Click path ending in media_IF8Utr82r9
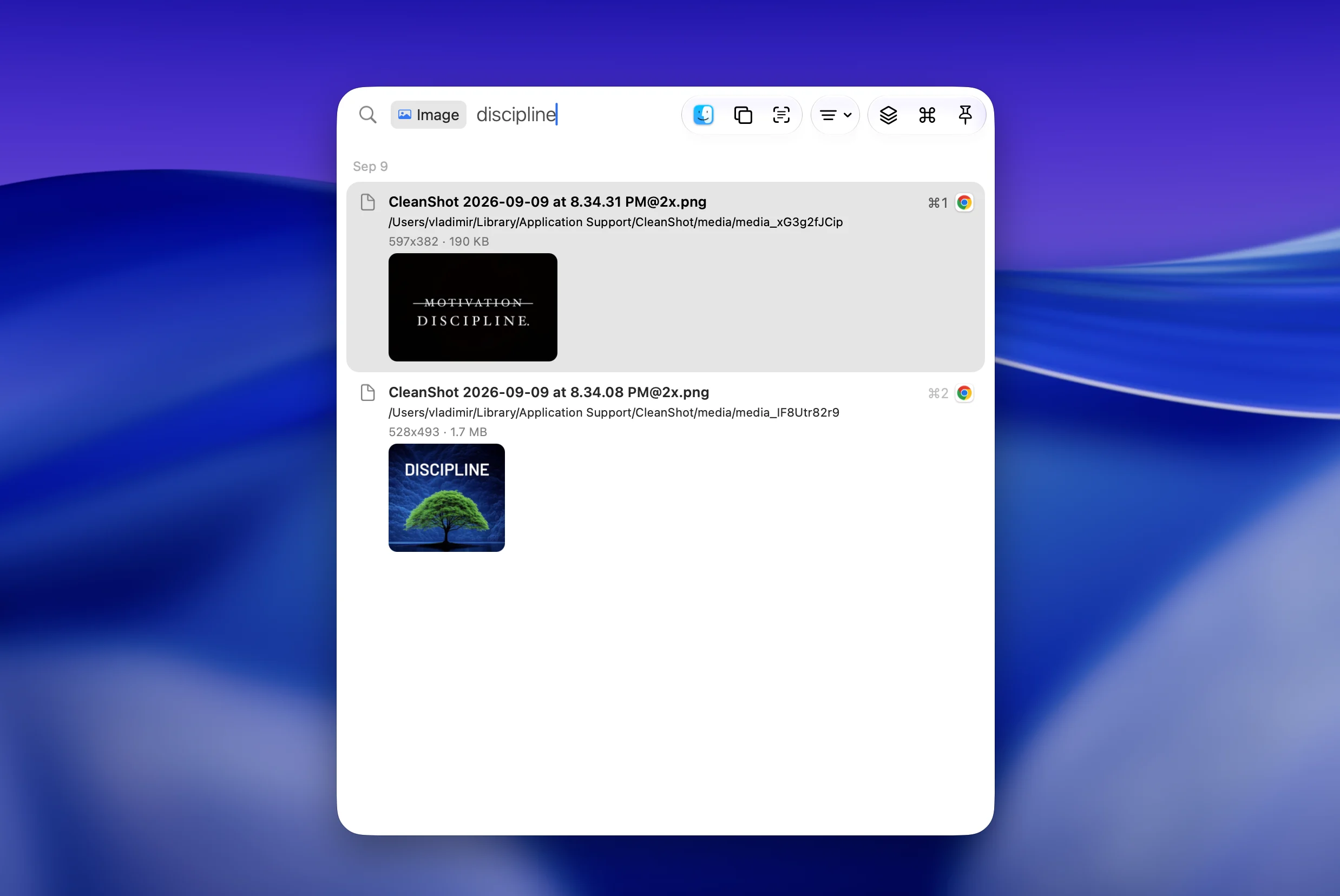Viewport: 1340px width, 896px height. click(x=614, y=412)
